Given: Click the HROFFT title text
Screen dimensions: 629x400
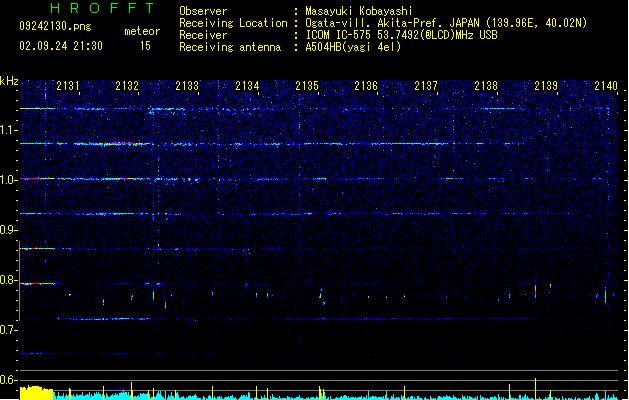Looking at the screenshot, I should tap(102, 8).
